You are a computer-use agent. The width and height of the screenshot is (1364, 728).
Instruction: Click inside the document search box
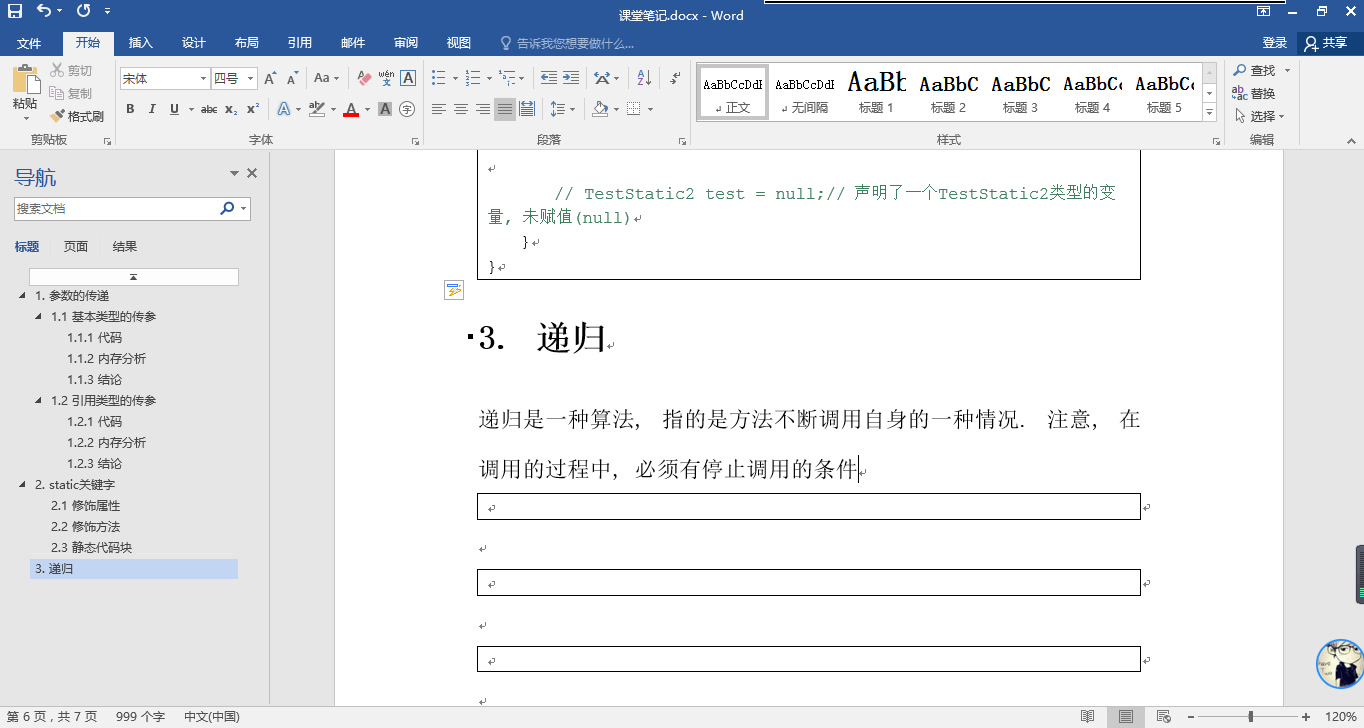click(x=120, y=209)
